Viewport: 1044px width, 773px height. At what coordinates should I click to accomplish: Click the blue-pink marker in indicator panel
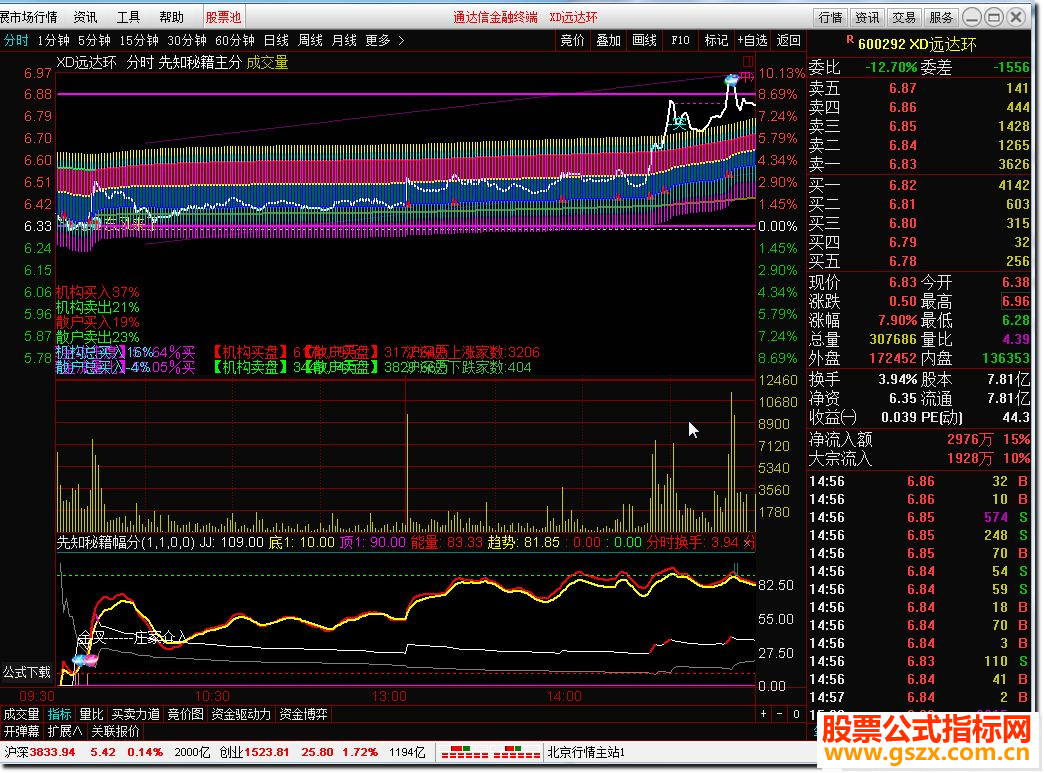pyautogui.click(x=85, y=660)
